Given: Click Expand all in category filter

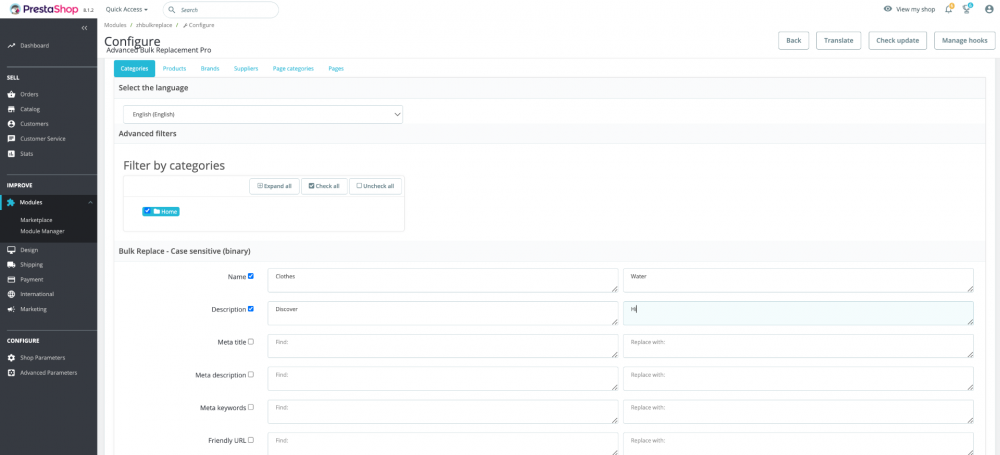Looking at the screenshot, I should tap(274, 186).
